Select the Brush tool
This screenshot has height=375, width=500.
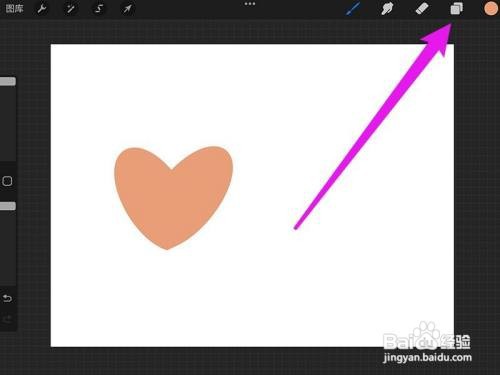[x=353, y=9]
